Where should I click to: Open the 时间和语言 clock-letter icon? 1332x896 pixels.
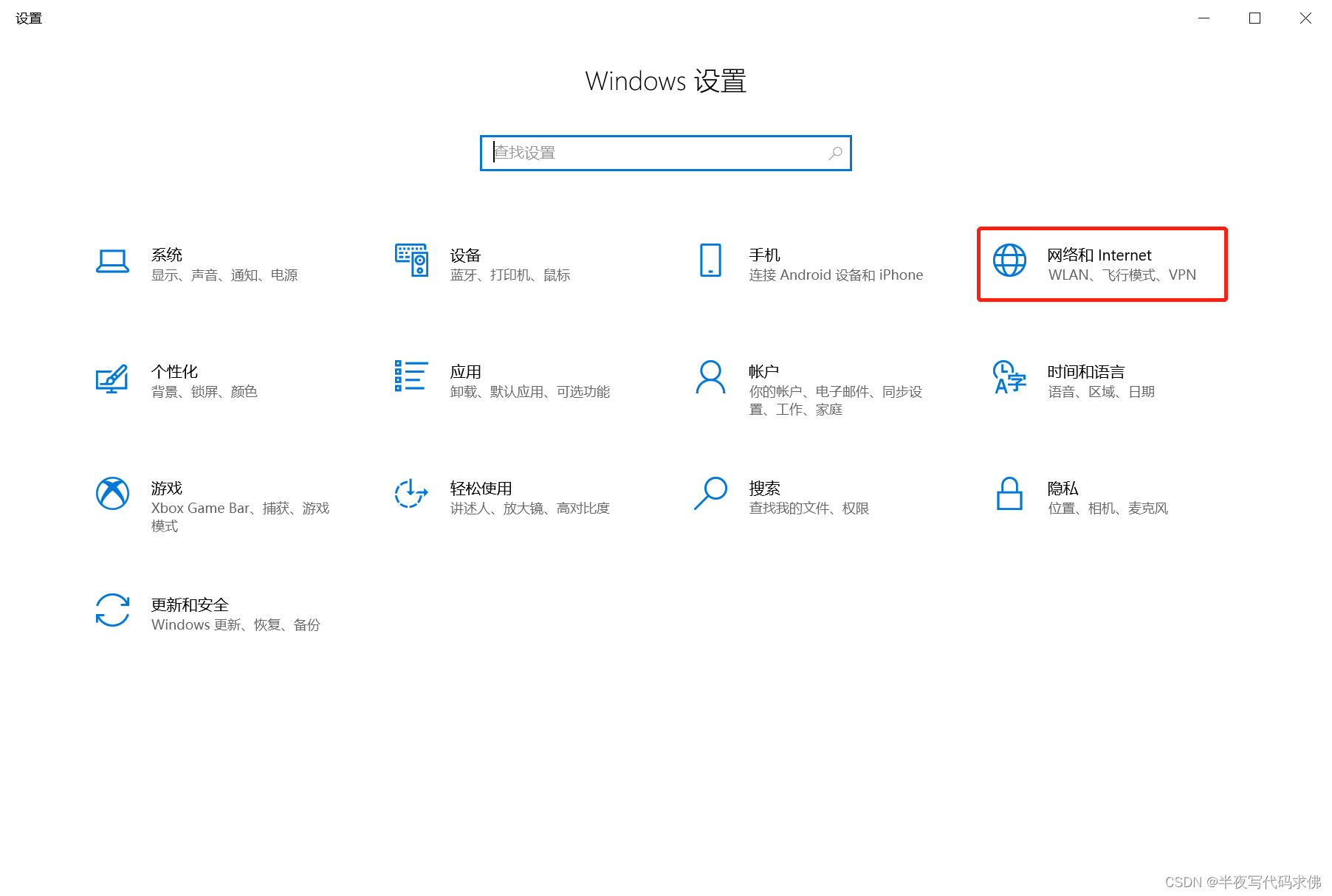coord(1009,377)
